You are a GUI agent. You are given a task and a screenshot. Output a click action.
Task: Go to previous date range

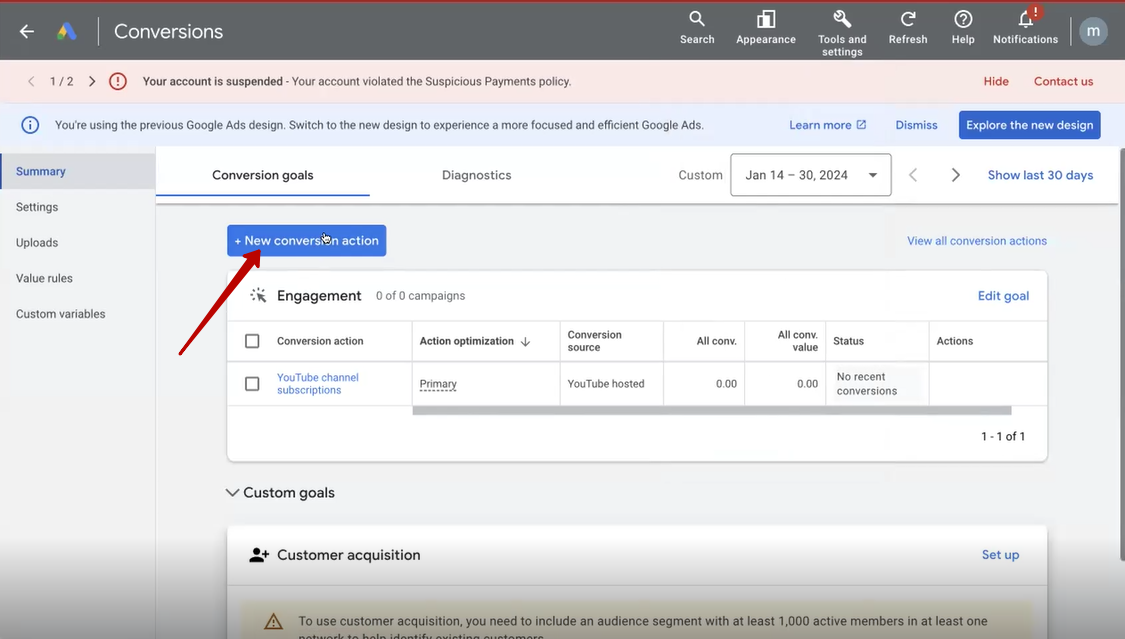pos(913,175)
